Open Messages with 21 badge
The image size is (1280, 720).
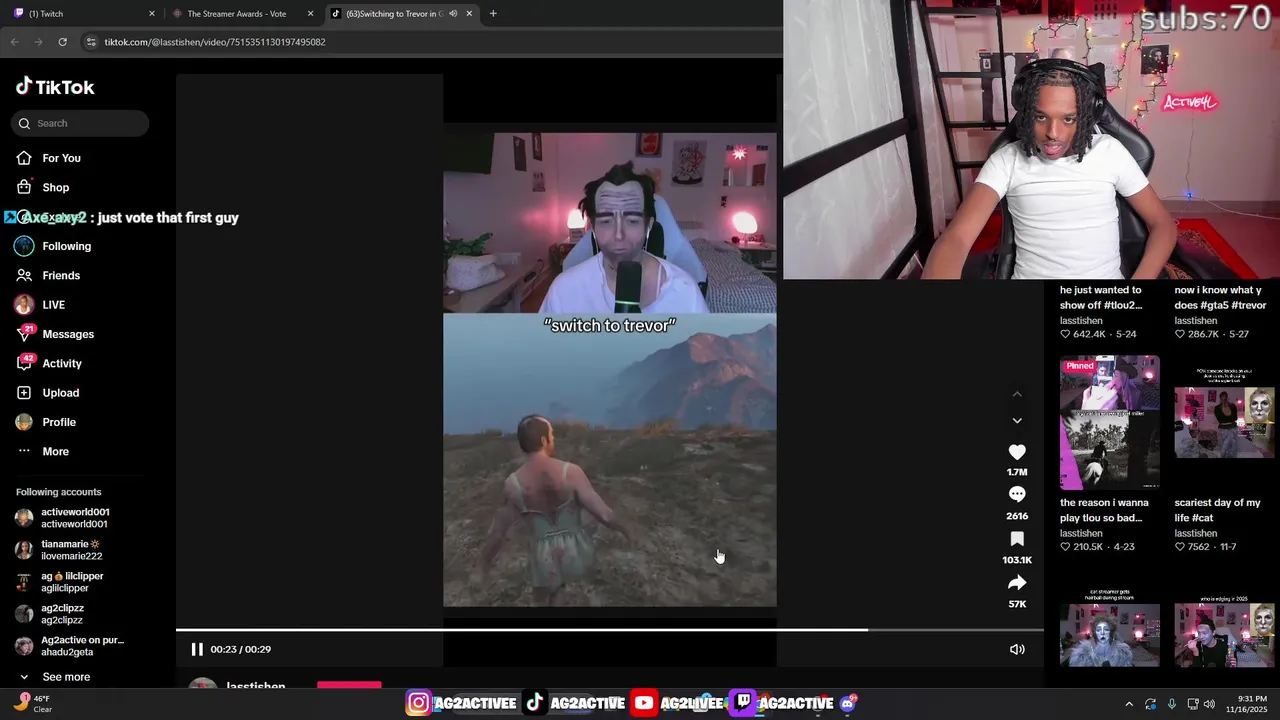tap(55, 334)
